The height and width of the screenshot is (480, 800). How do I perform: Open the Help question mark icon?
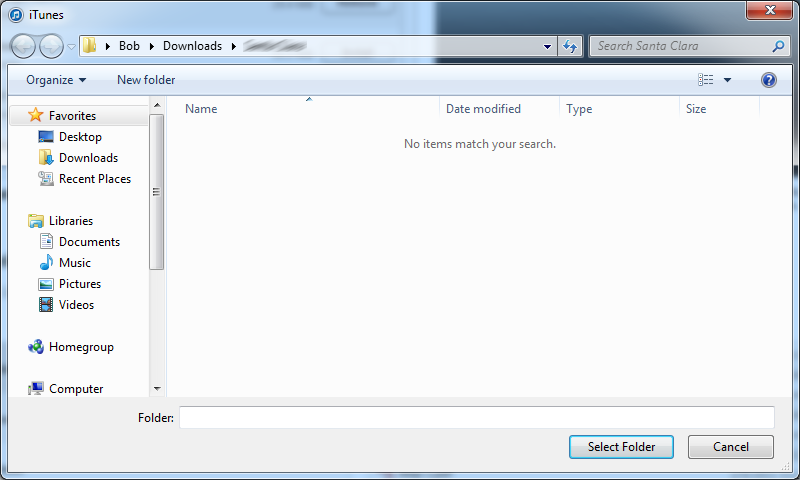(x=769, y=80)
